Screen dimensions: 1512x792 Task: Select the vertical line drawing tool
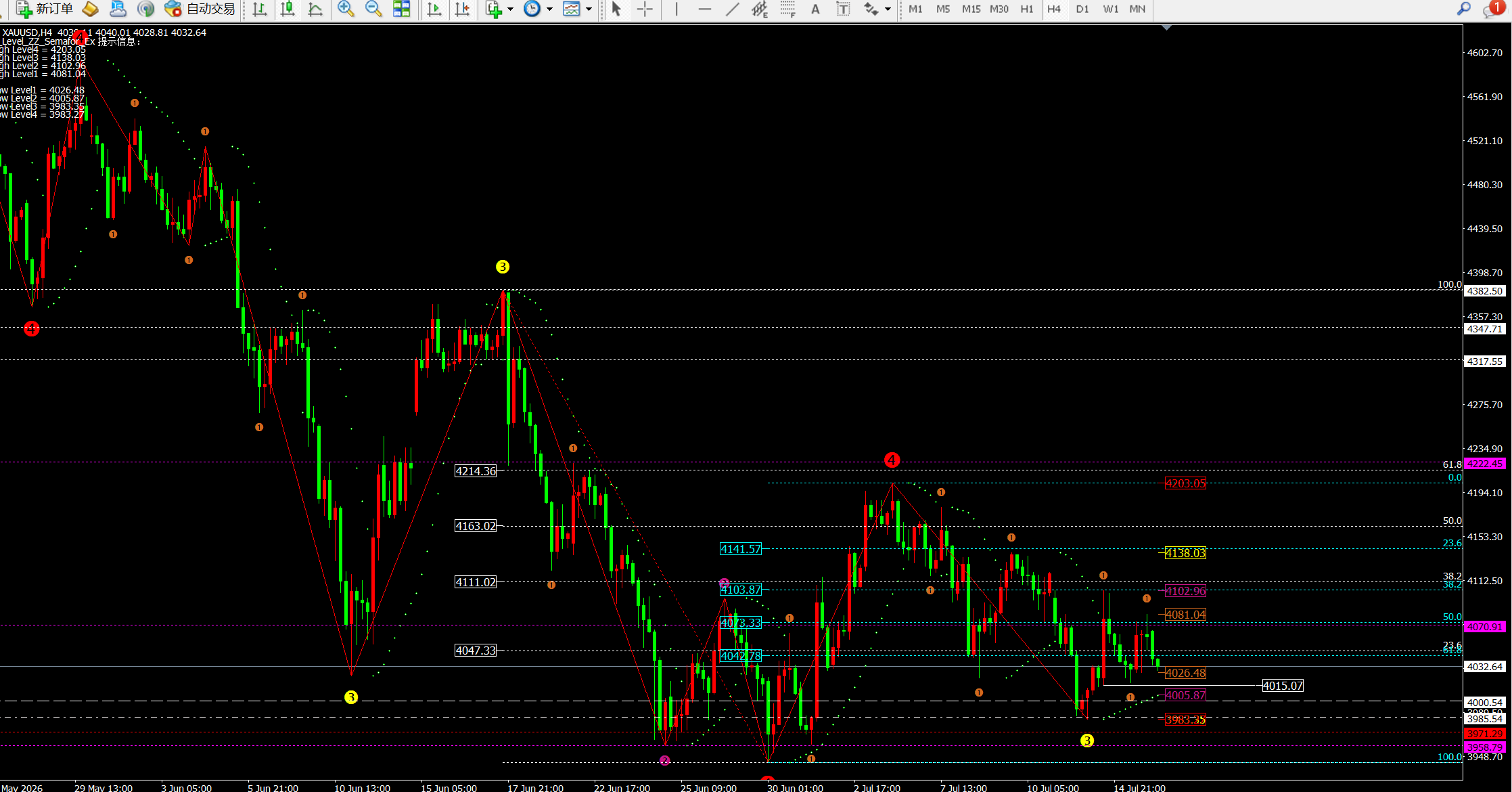click(x=676, y=9)
